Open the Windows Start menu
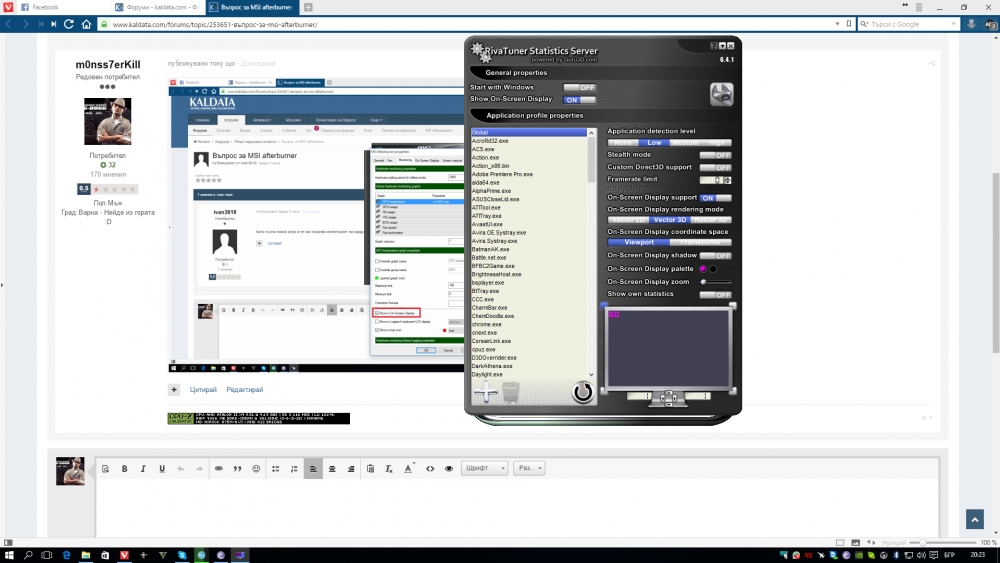 [x=9, y=555]
